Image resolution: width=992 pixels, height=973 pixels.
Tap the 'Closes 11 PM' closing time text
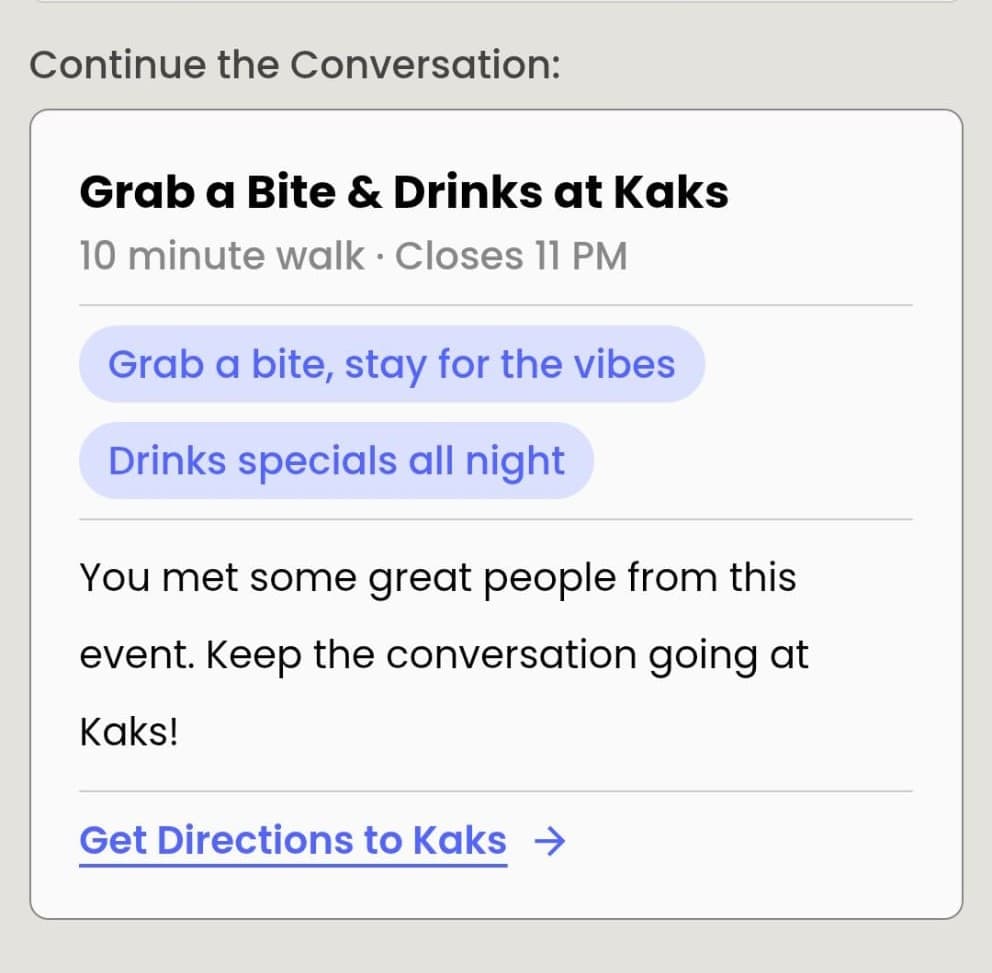click(x=512, y=257)
